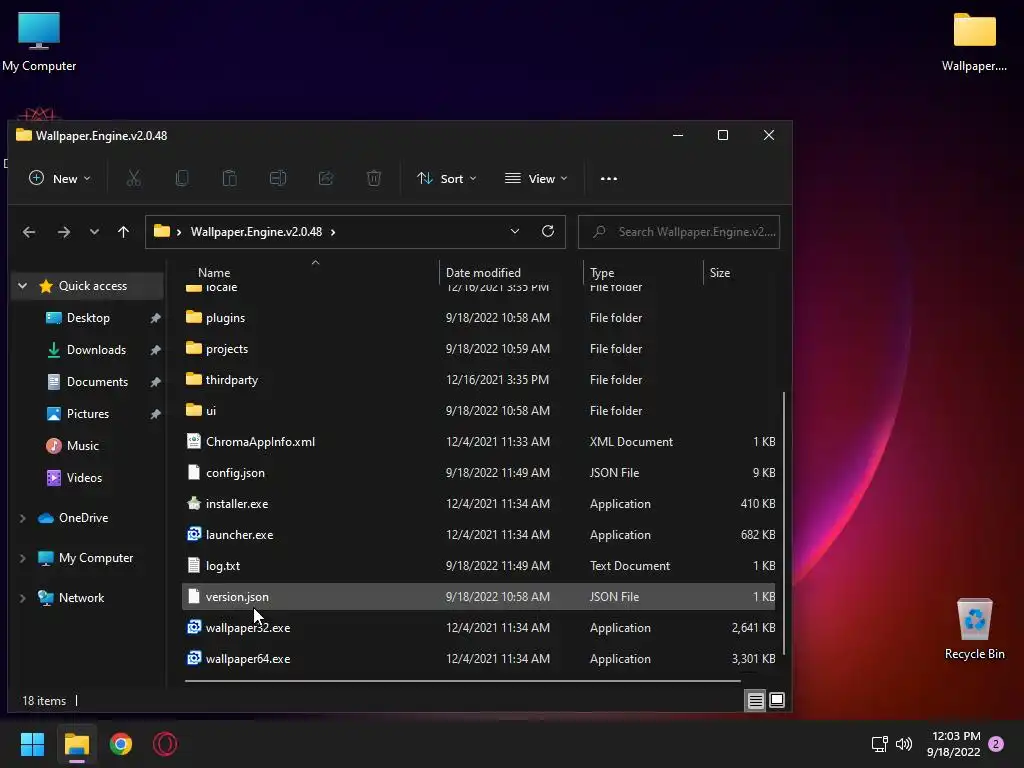Open the Sort dropdown menu
The width and height of the screenshot is (1024, 768).
[x=447, y=178]
